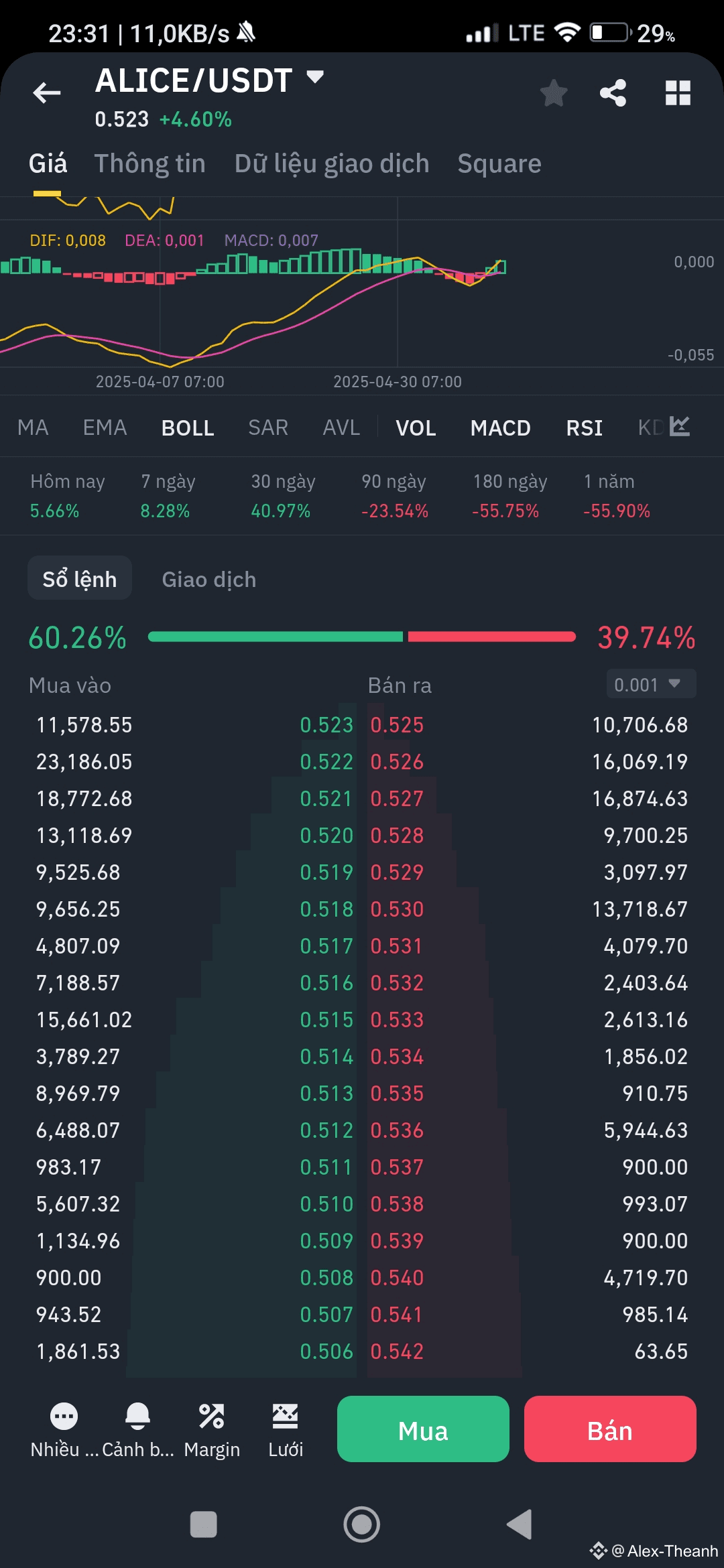
Task: Toggle the RSI indicator
Action: pyautogui.click(x=585, y=428)
